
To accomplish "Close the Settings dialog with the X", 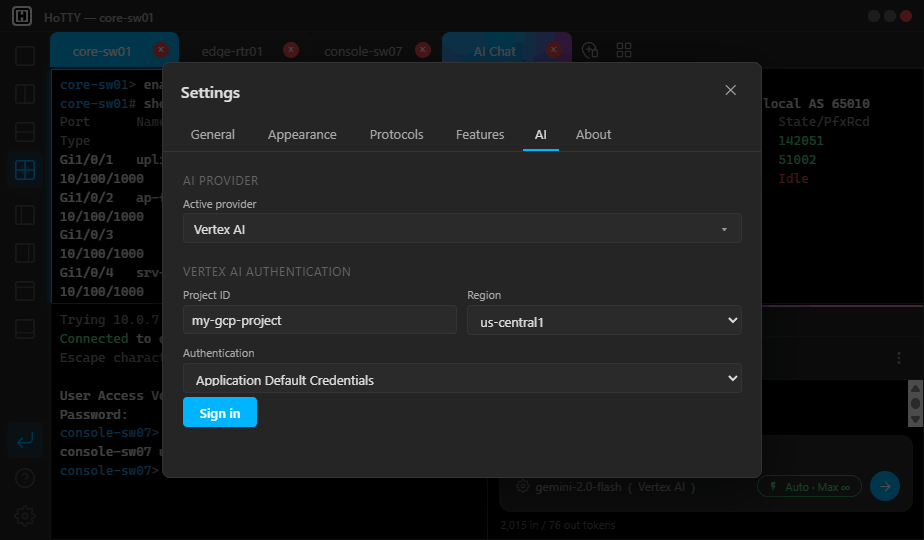I will [x=730, y=90].
